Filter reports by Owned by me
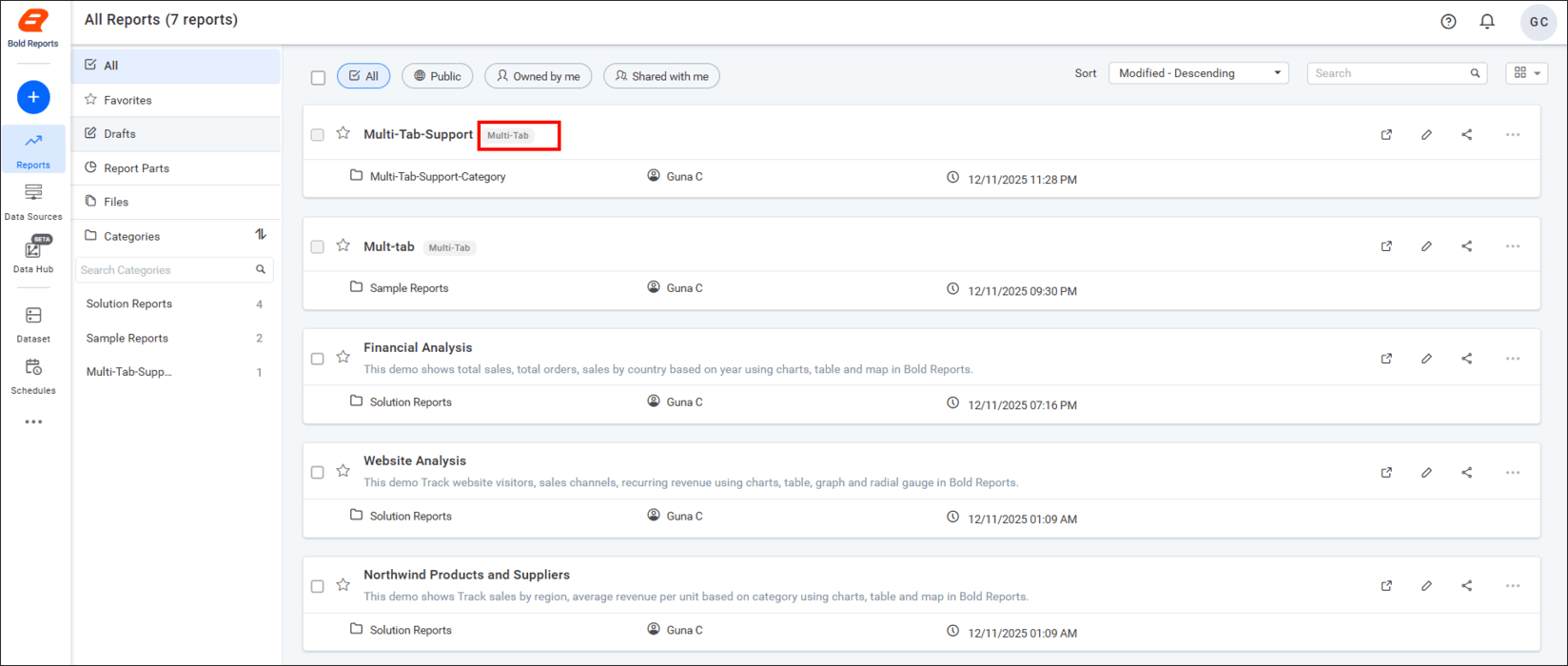1568x666 pixels. (538, 76)
